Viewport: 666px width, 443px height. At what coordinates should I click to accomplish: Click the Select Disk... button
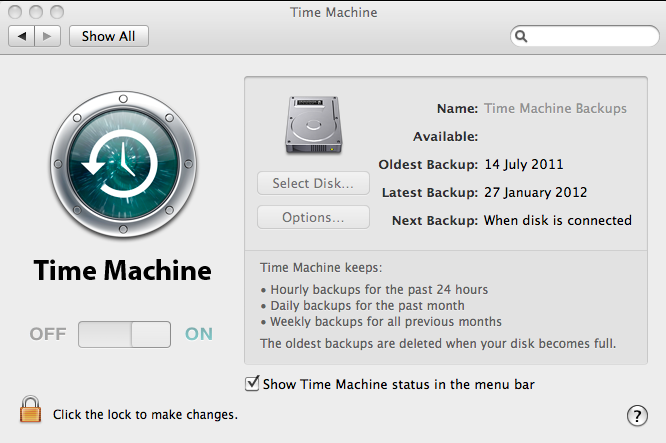point(313,184)
